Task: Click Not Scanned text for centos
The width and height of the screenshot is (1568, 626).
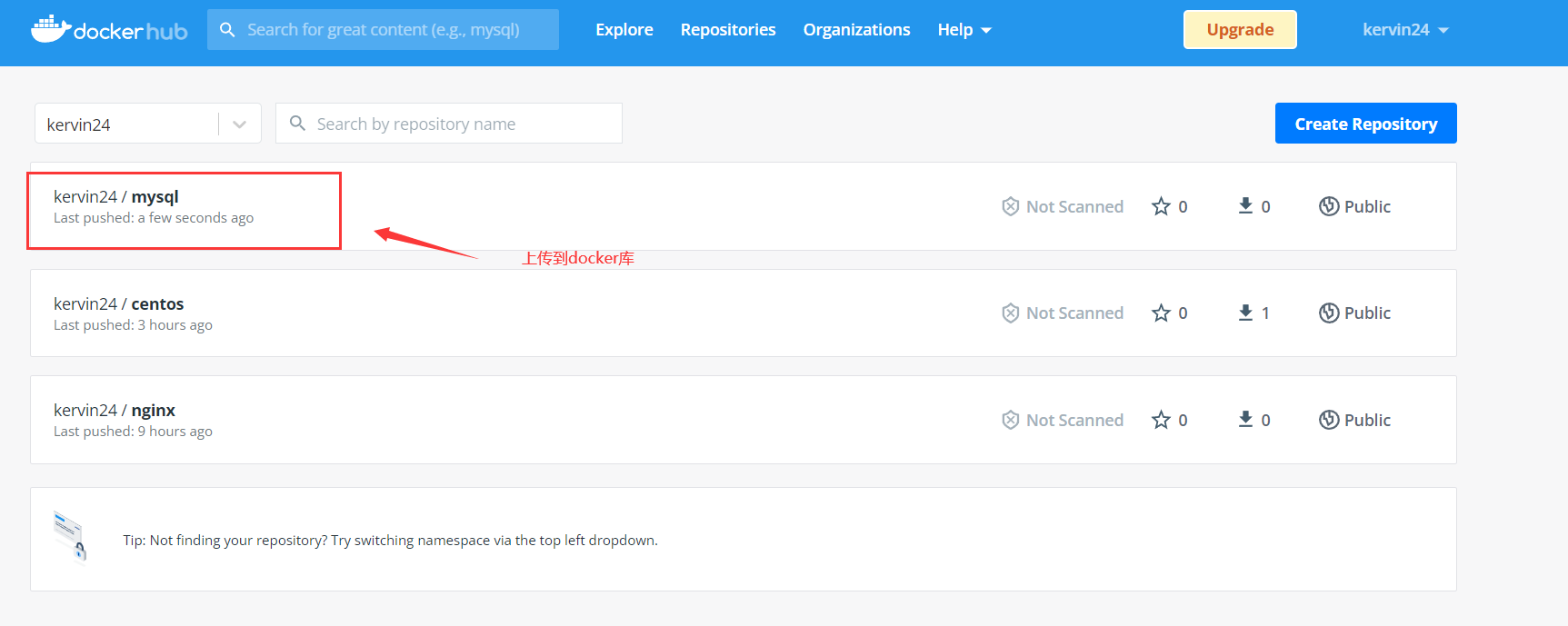Action: pyautogui.click(x=1074, y=313)
